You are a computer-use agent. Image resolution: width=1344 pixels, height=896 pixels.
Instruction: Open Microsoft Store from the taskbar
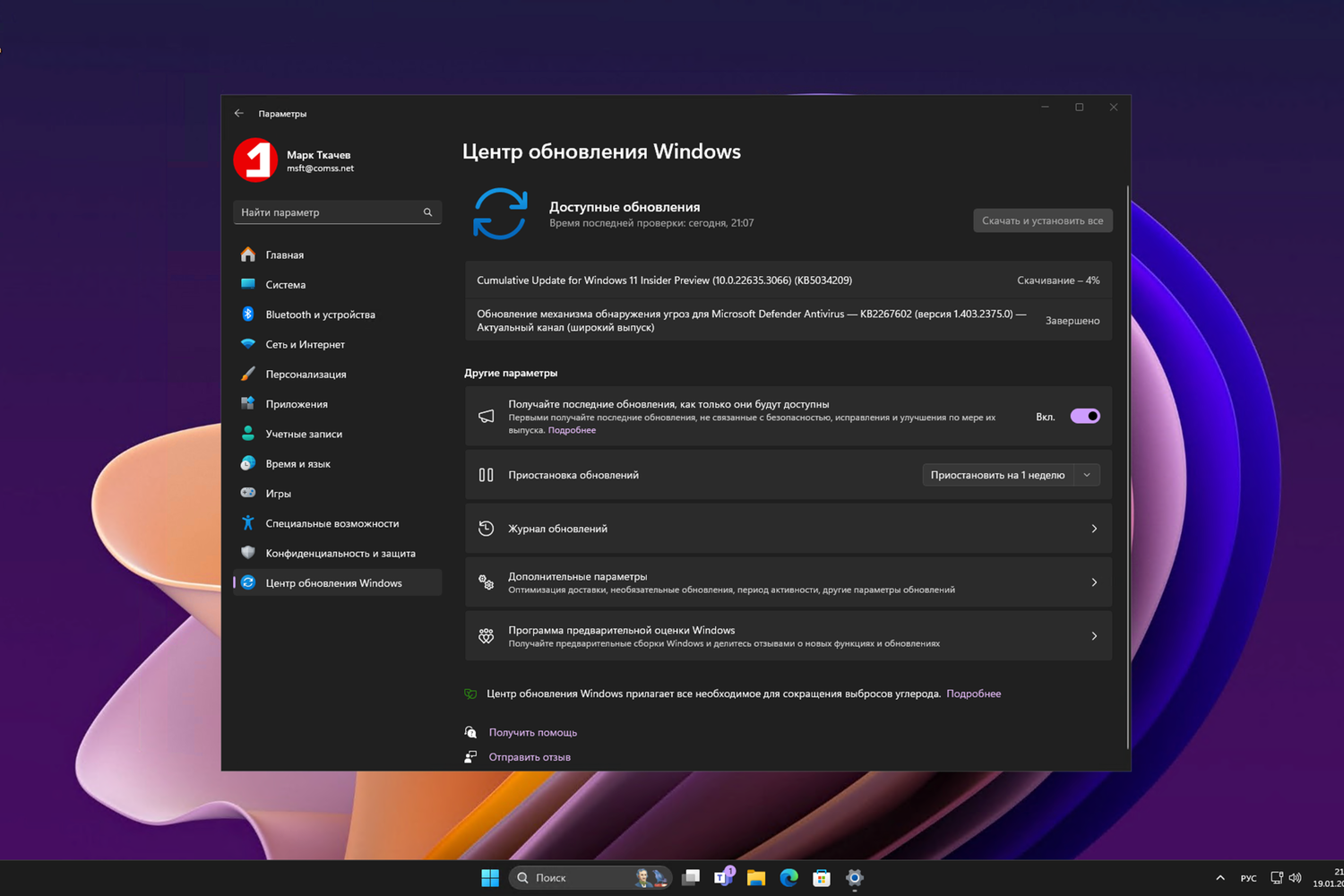[x=822, y=878]
